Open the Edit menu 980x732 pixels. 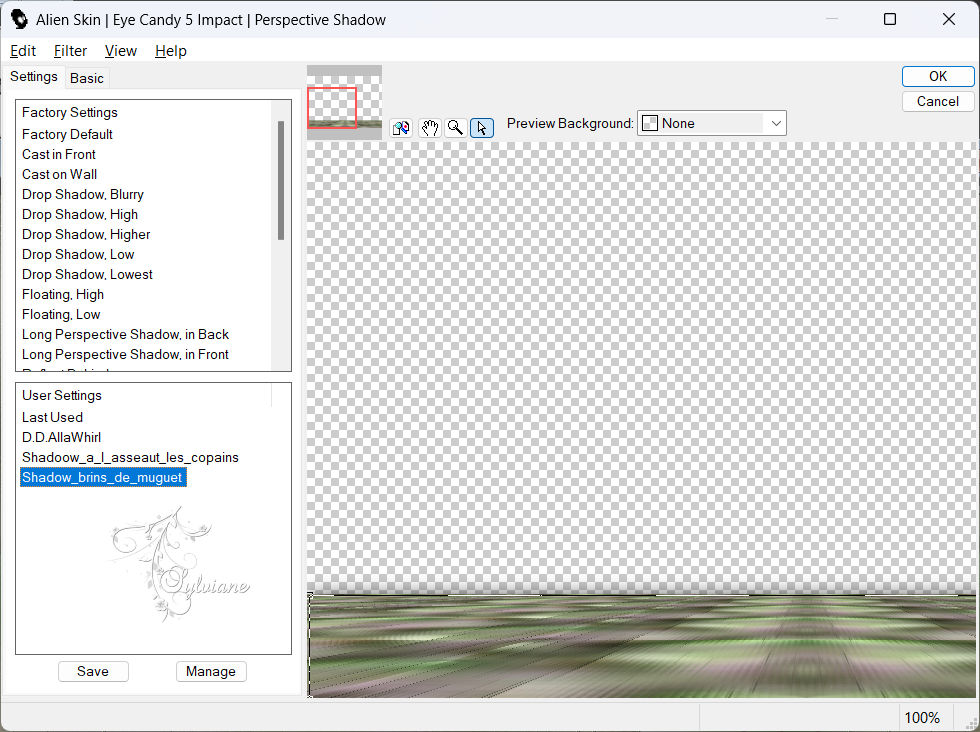pyautogui.click(x=22, y=51)
